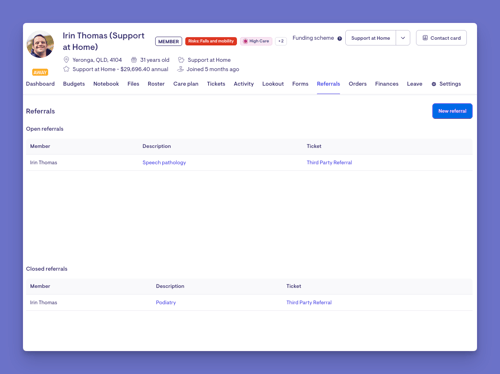The image size is (500, 374).
Task: Click the Risks: Falls and mobility tag
Action: (211, 41)
